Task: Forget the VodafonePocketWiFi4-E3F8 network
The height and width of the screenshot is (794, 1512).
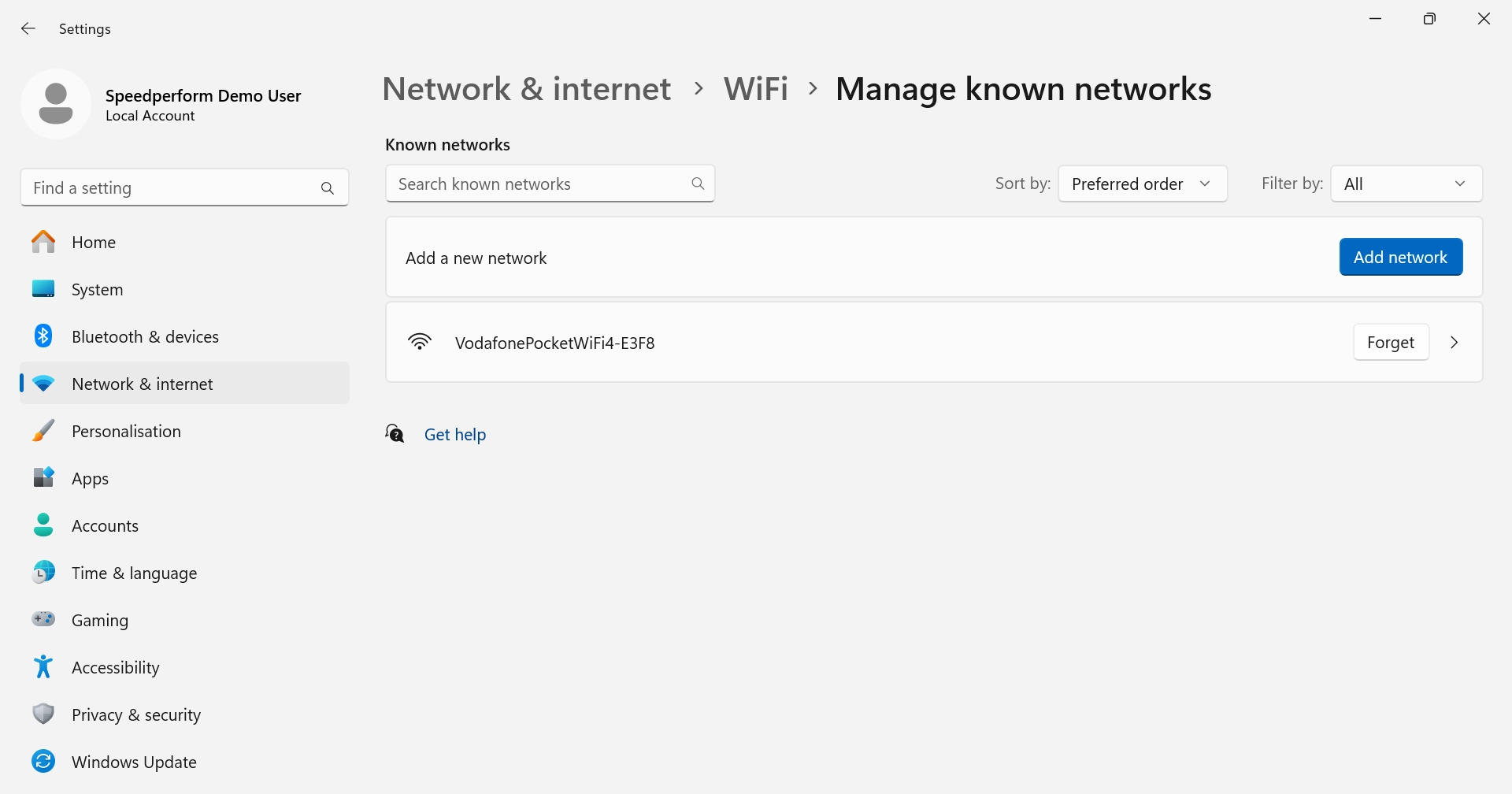Action: tap(1390, 342)
